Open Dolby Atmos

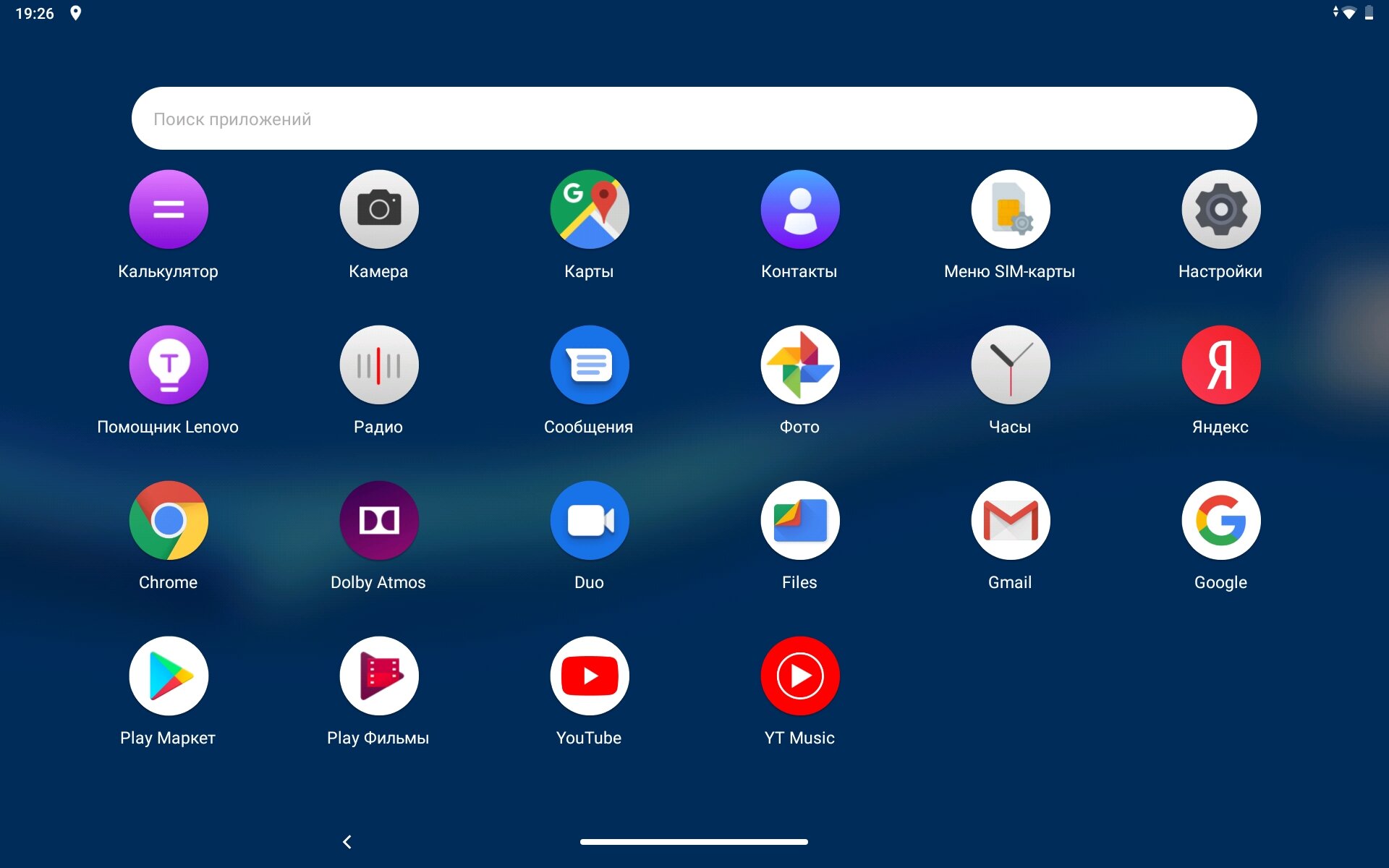click(x=379, y=521)
